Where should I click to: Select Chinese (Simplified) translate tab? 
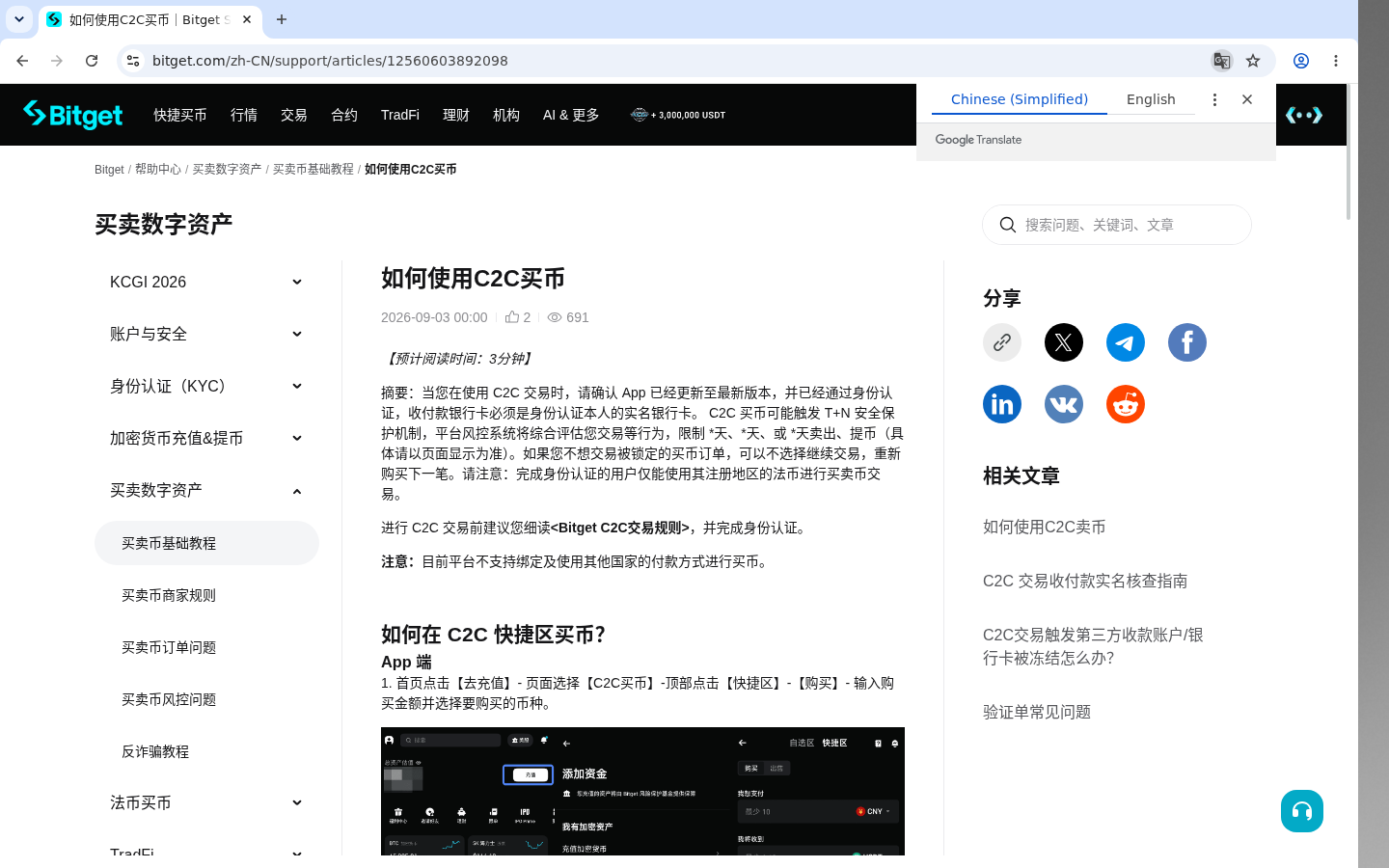(1020, 99)
